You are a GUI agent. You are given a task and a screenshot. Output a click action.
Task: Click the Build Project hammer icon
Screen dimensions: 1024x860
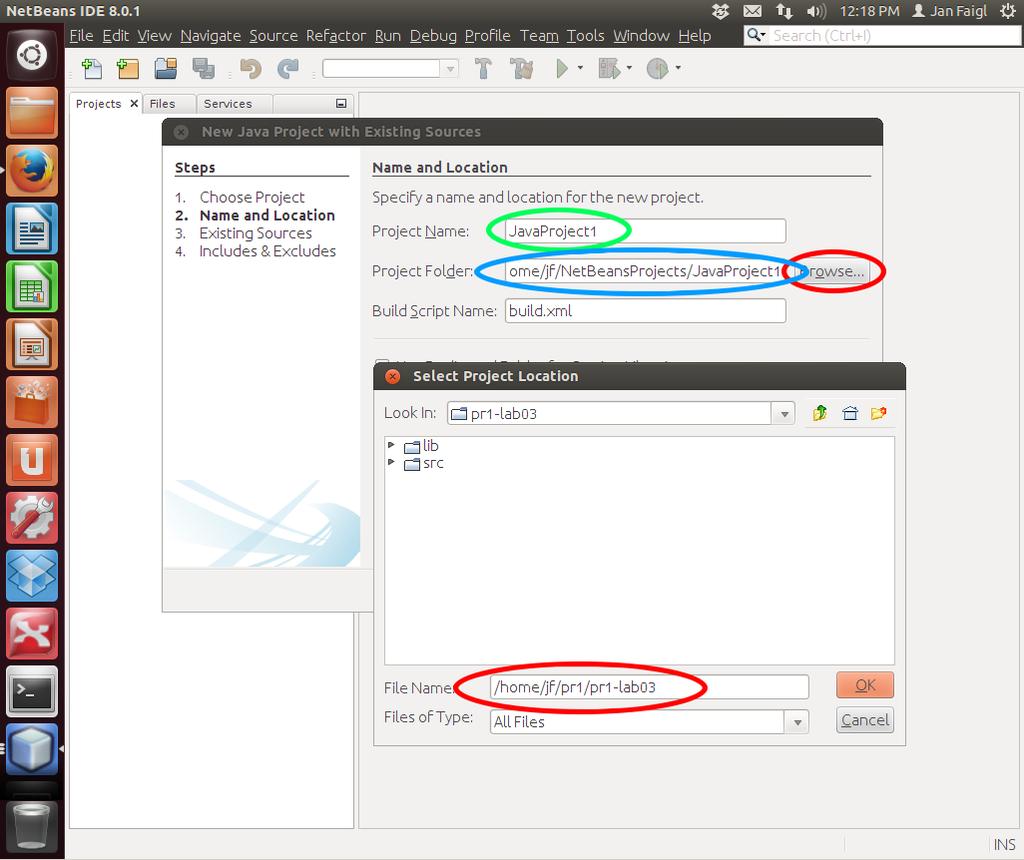[x=483, y=68]
